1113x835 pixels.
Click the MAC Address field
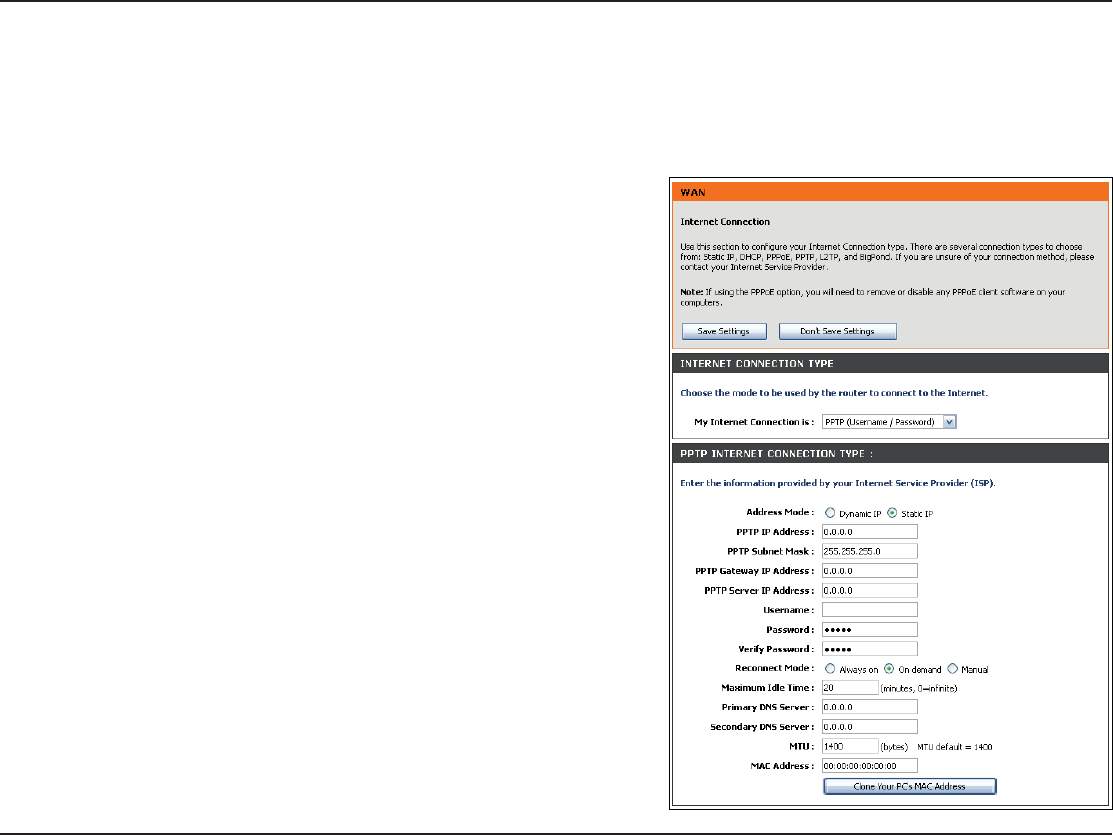click(870, 766)
